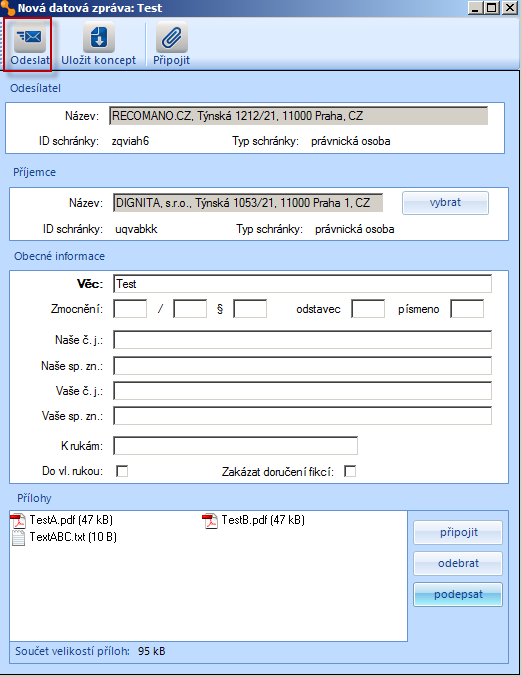Image resolution: width=522 pixels, height=677 pixels.
Task: Toggle the Zakázat doručení fikcí checkbox
Action: 350,471
